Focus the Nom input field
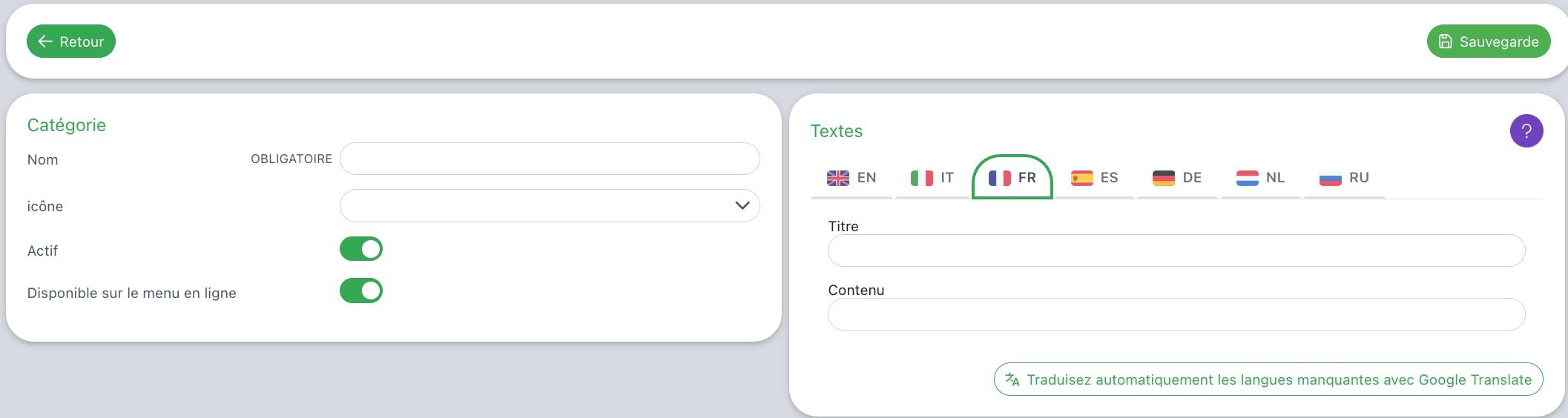 point(549,159)
